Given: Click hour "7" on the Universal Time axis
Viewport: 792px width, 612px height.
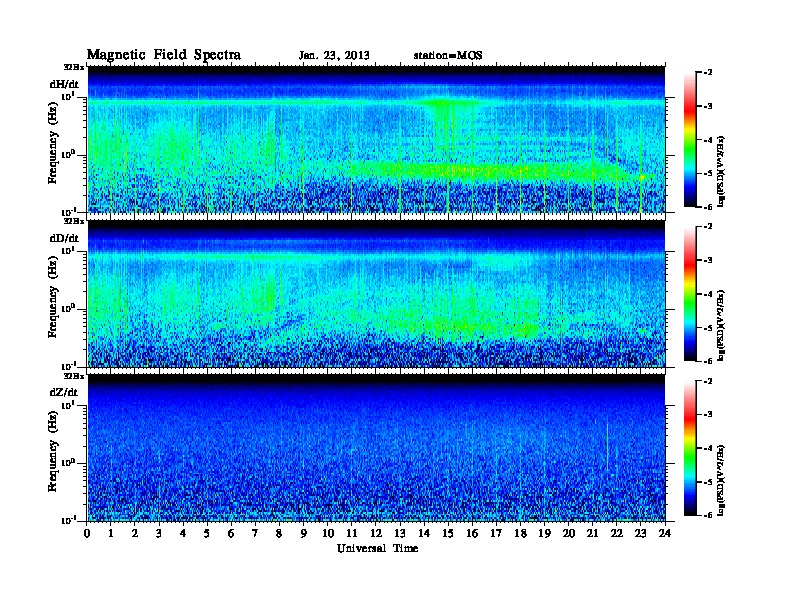Looking at the screenshot, I should tap(255, 533).
